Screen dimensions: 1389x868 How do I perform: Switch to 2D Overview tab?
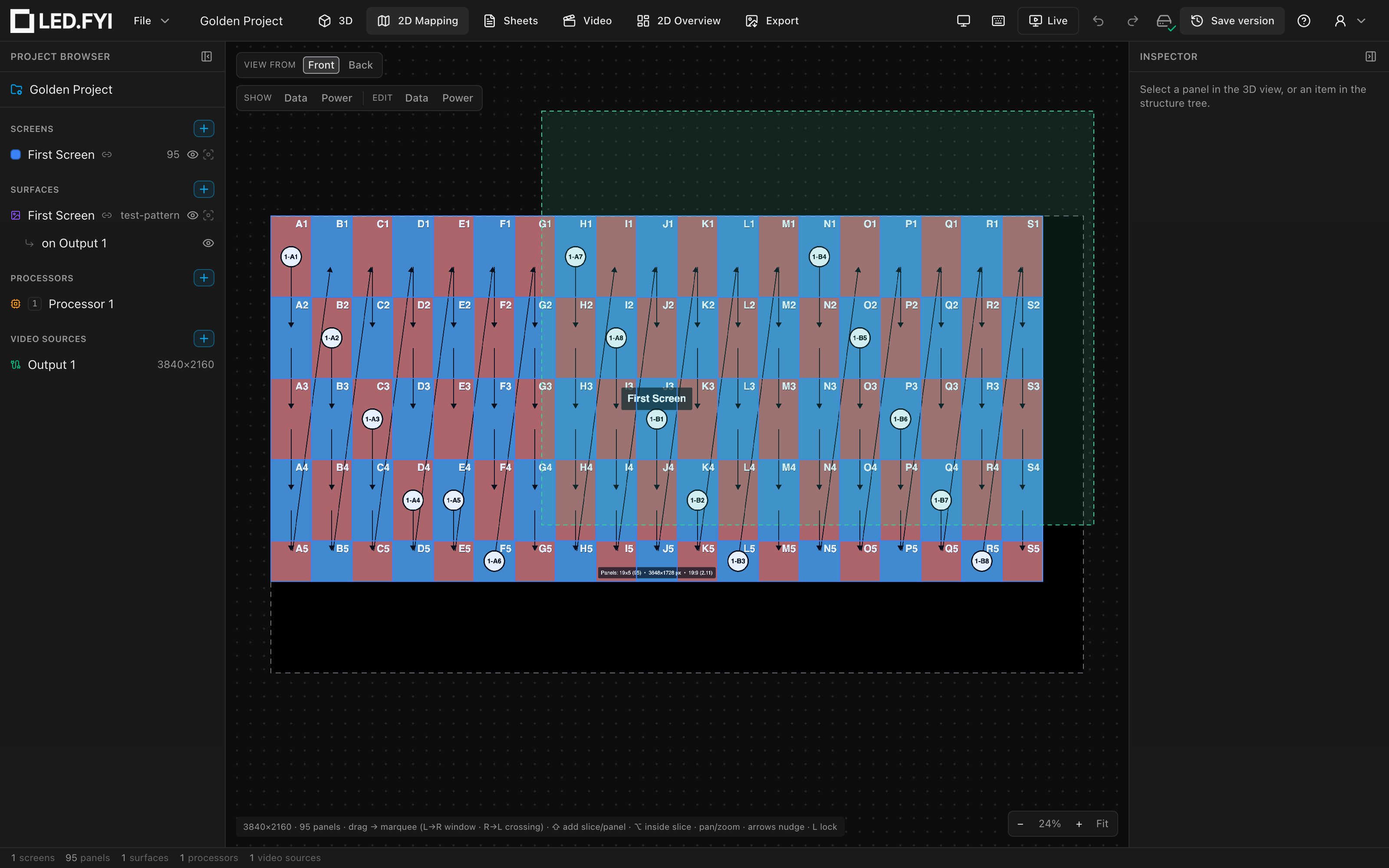pos(678,21)
